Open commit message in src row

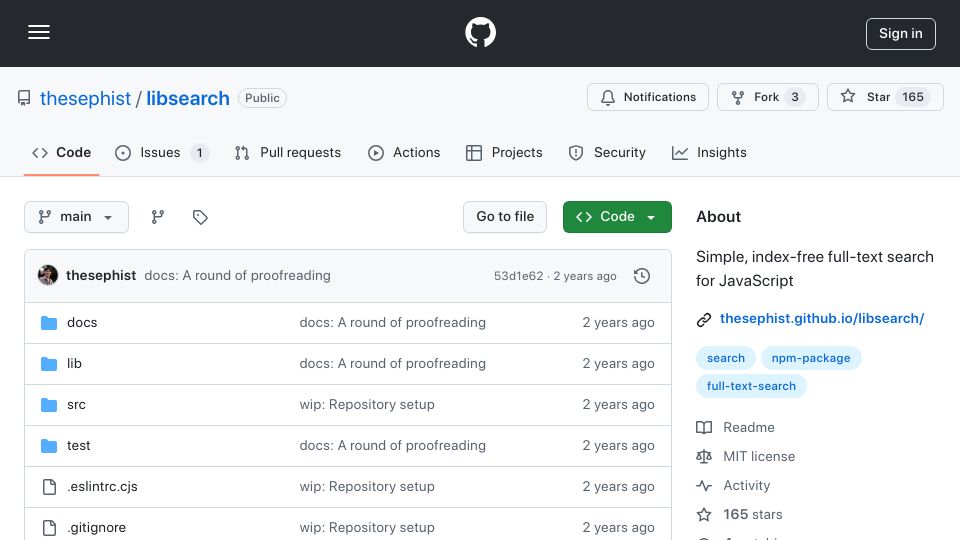(x=367, y=405)
